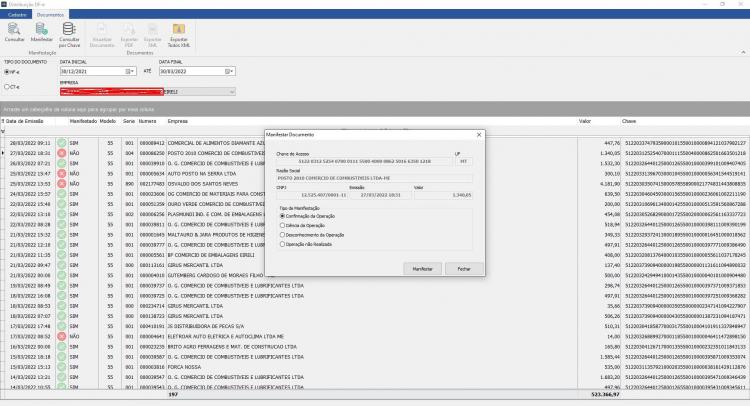Choose Desconhecimento da Operação radio option
750x406 pixels.
282,235
